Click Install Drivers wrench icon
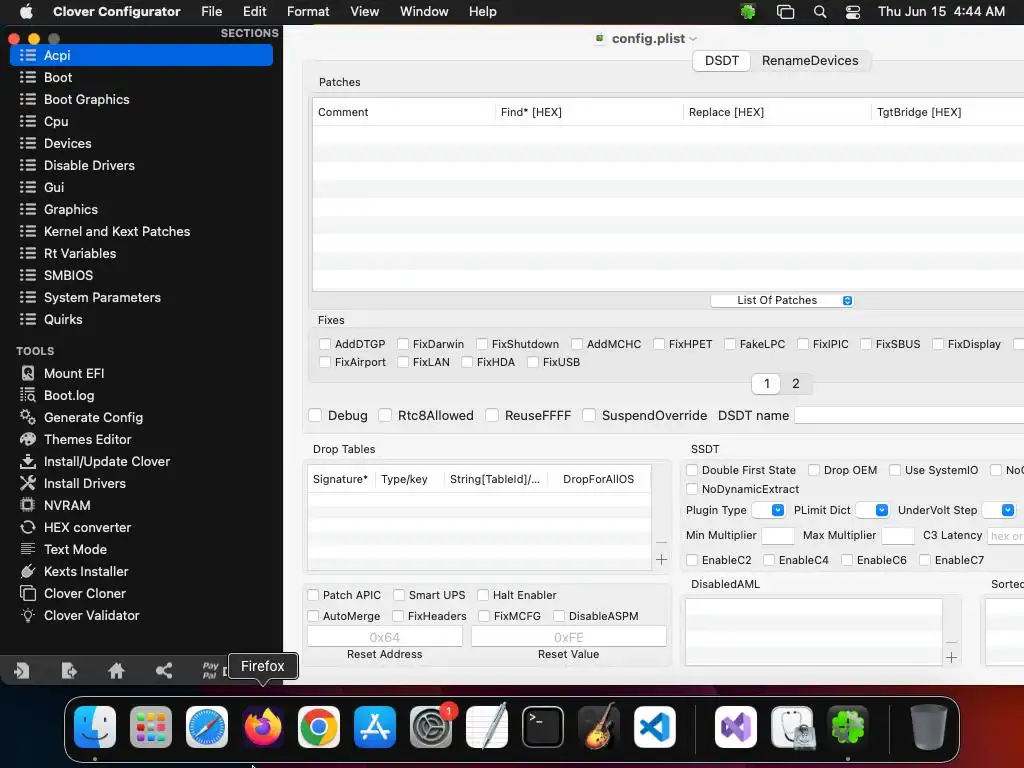The width and height of the screenshot is (1024, 768). [x=27, y=483]
